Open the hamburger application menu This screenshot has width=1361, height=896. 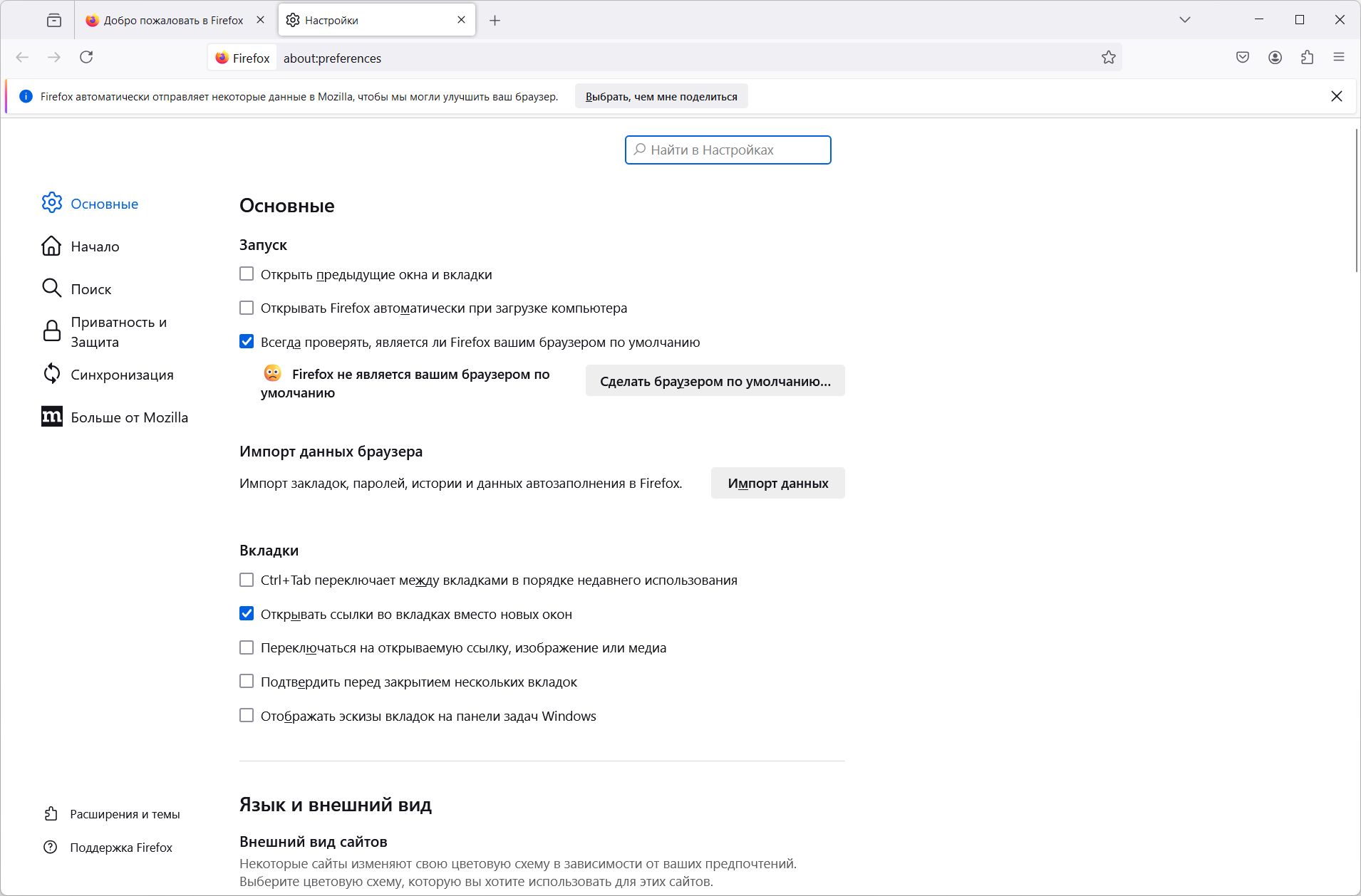tap(1339, 58)
